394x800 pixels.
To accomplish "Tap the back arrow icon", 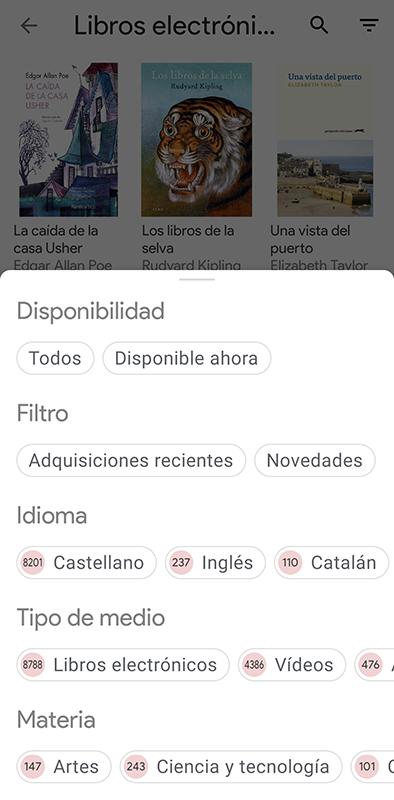I will tap(29, 26).
